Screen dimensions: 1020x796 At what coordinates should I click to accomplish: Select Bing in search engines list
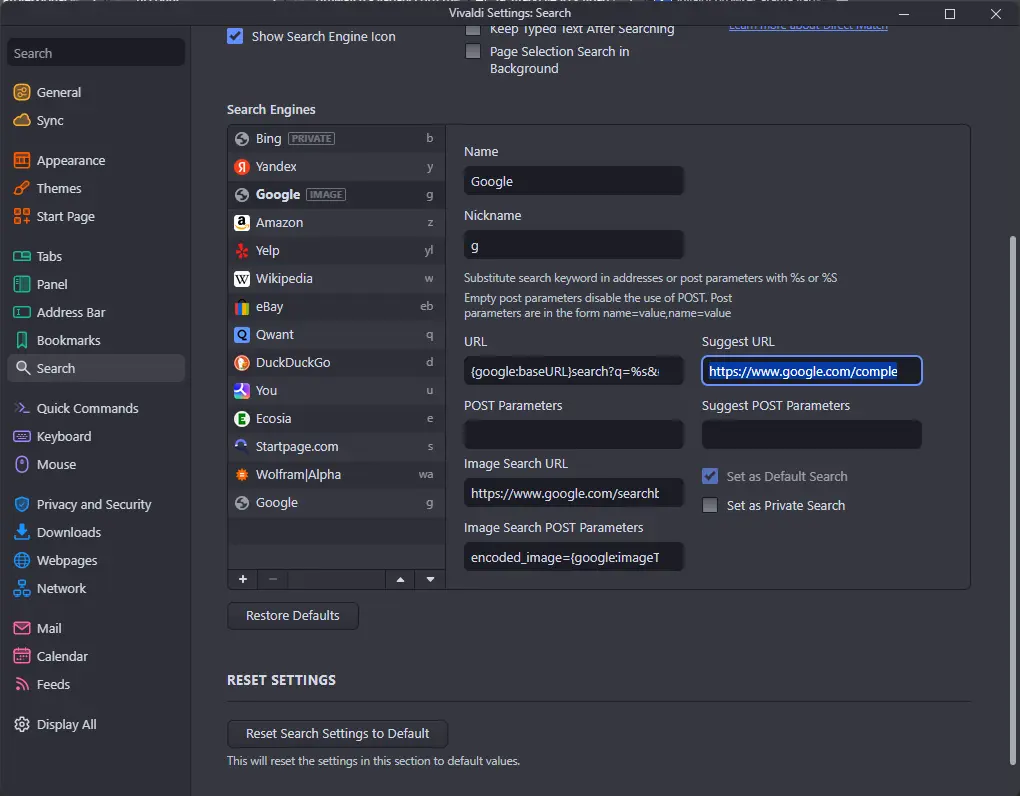tap(336, 139)
